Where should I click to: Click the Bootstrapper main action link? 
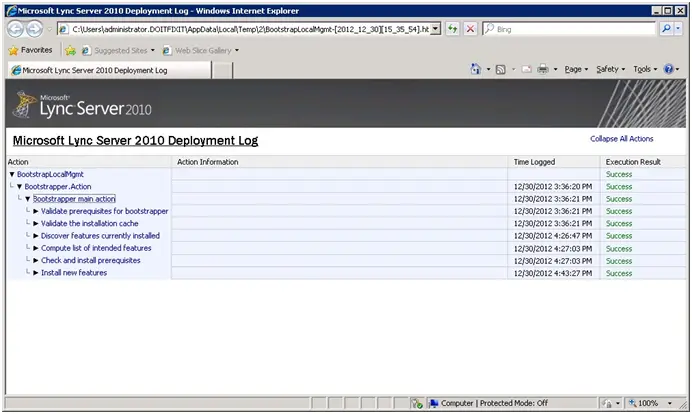click(74, 199)
